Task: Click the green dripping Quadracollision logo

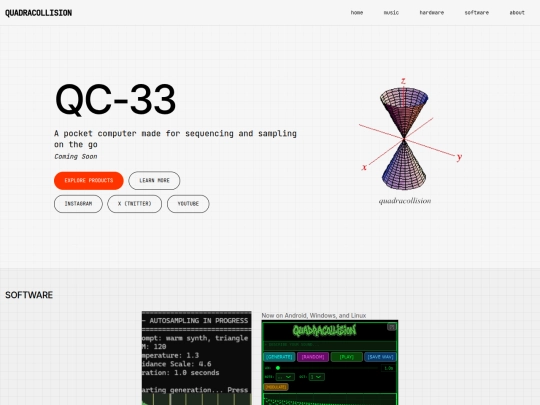Action: 324,331
